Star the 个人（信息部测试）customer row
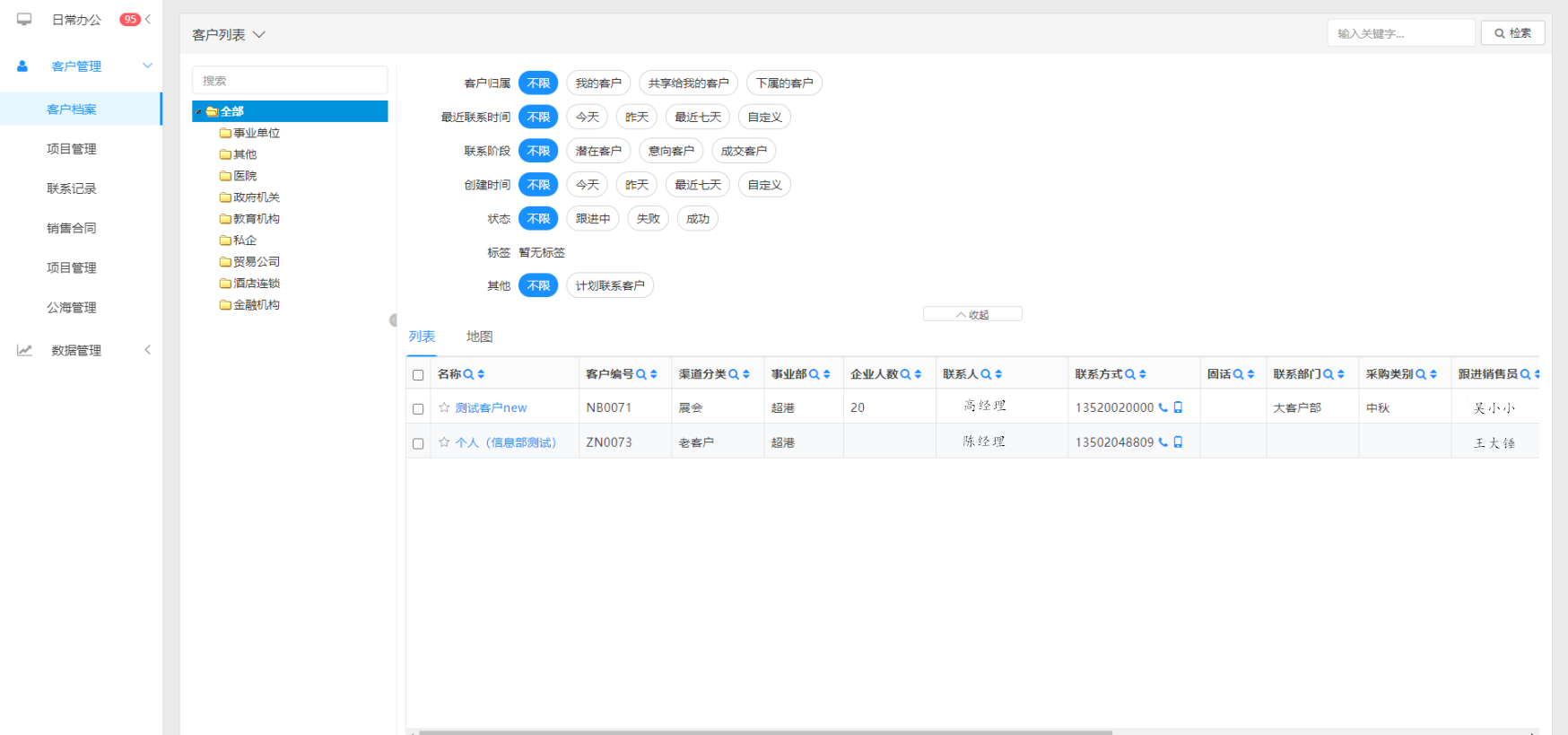 pyautogui.click(x=444, y=442)
